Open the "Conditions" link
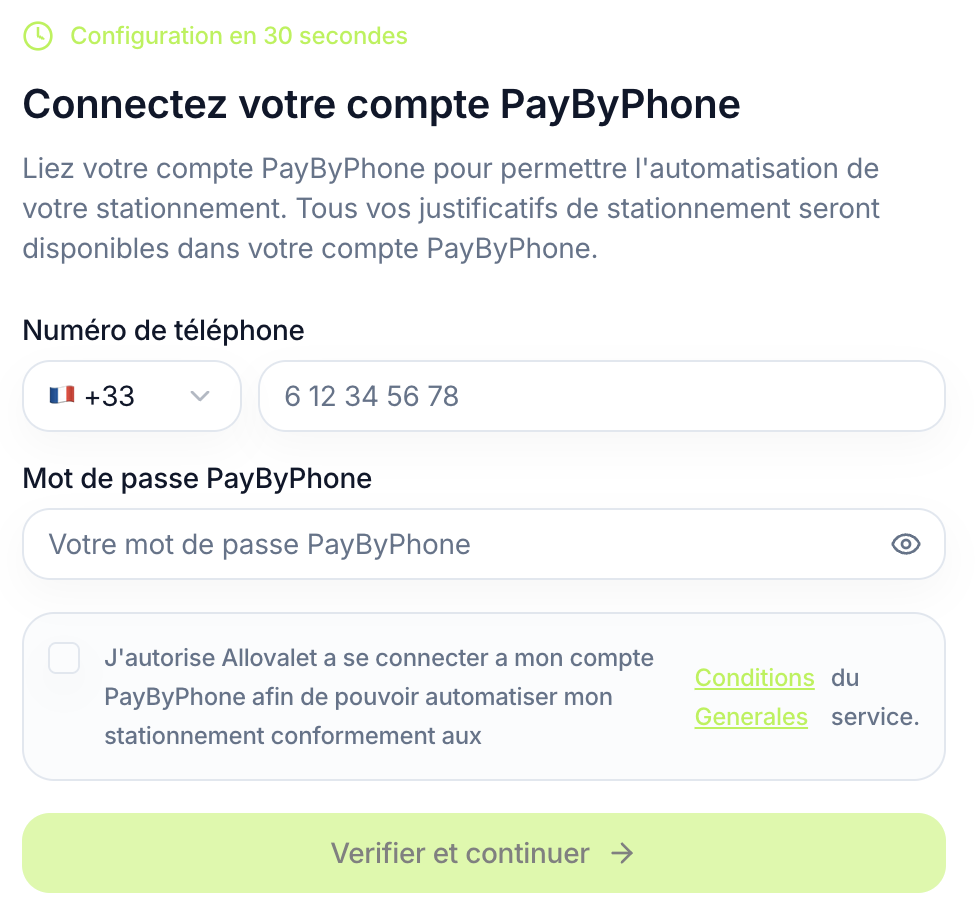This screenshot has width=978, height=912. click(754, 678)
